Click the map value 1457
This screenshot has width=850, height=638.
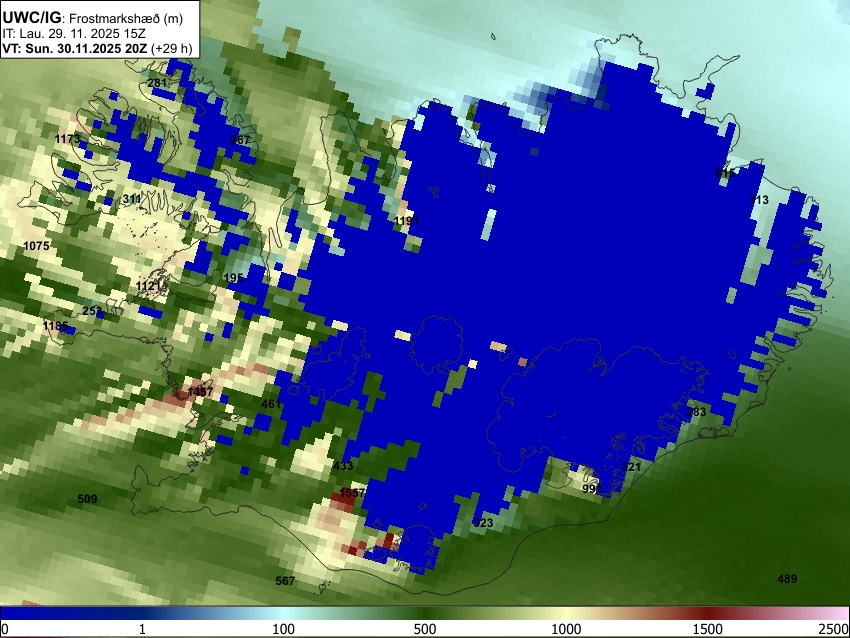pos(201,392)
